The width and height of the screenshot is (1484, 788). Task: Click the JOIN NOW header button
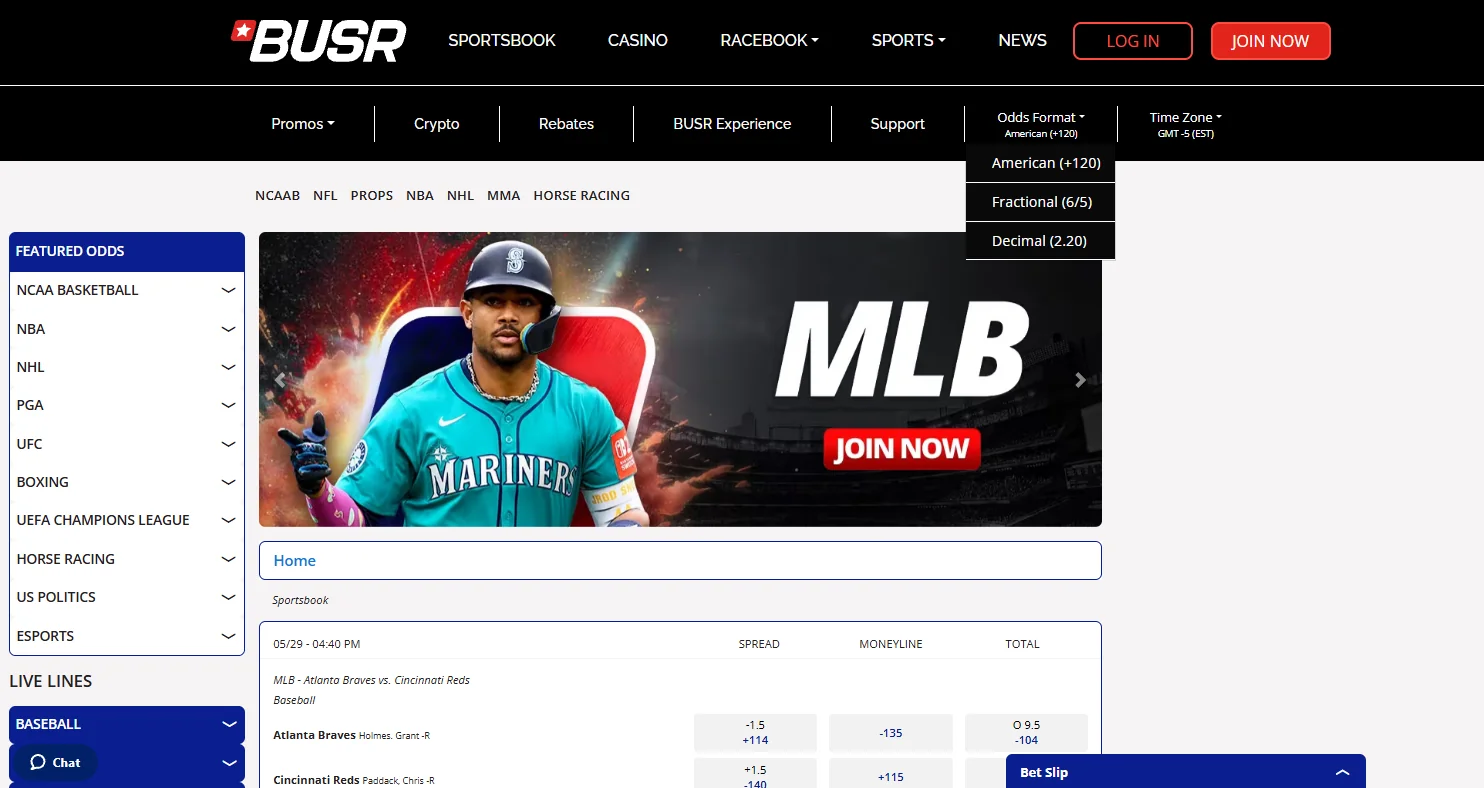(1270, 41)
